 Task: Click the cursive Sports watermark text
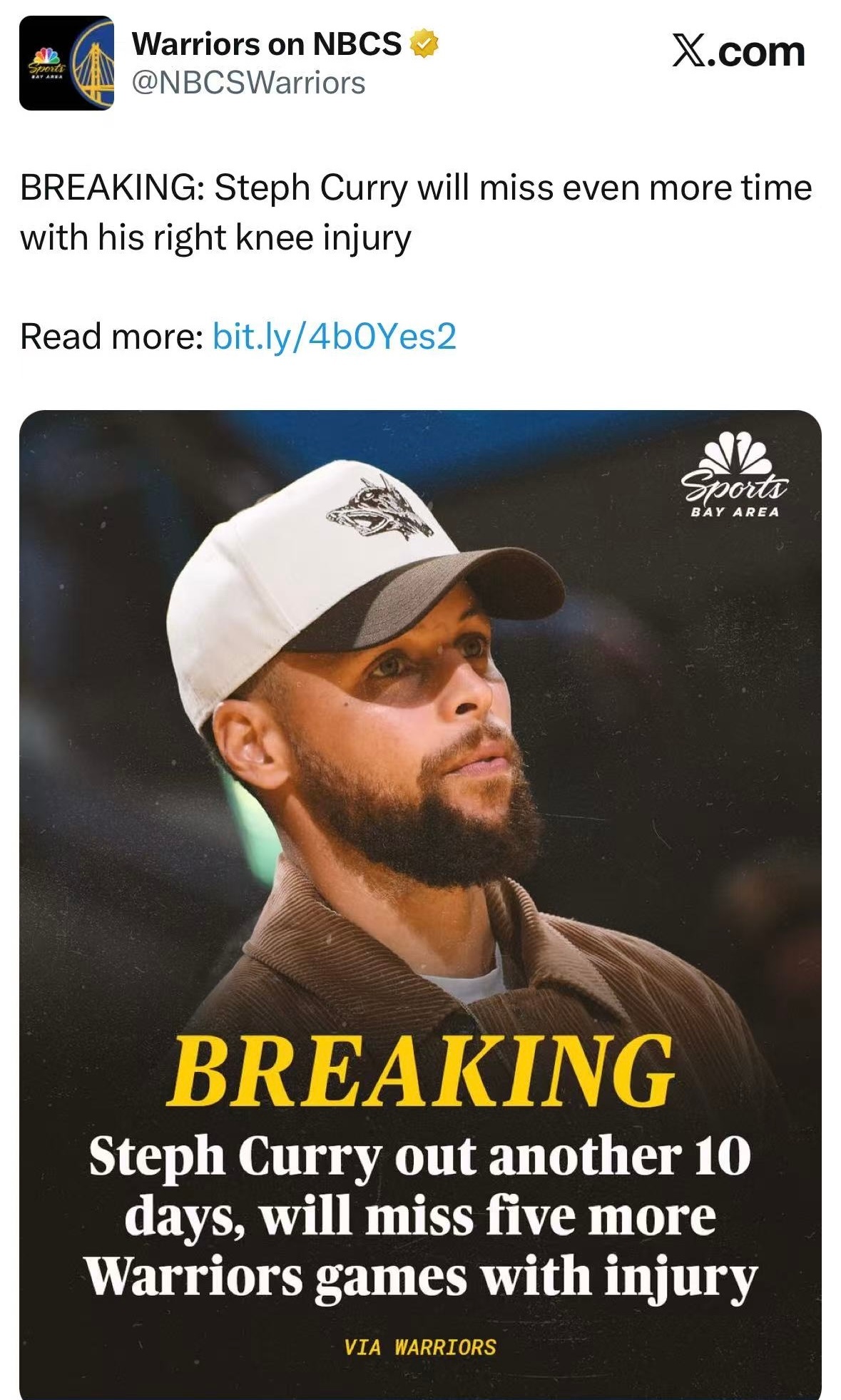coord(735,489)
